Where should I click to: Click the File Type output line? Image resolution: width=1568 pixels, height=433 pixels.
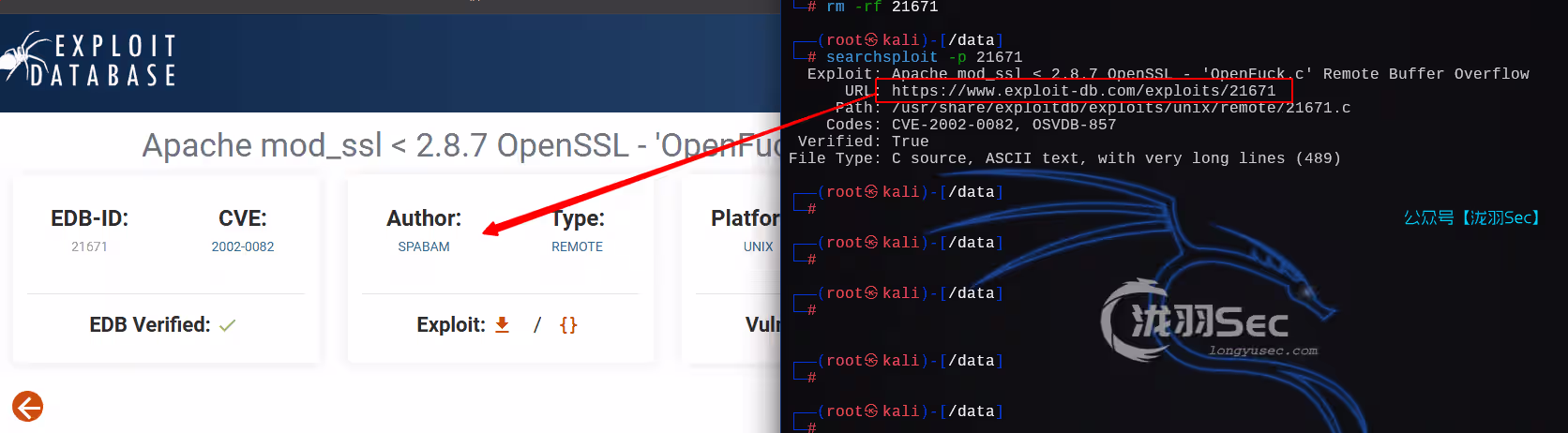pyautogui.click(x=1064, y=158)
